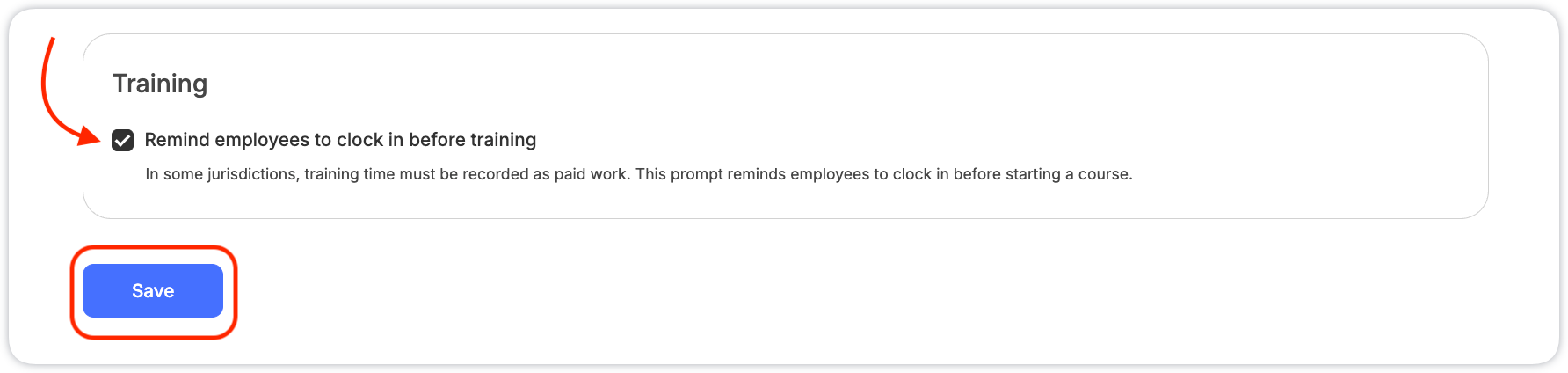The image size is (1568, 373).
Task: Click the jurisdictions description text
Action: 639,174
